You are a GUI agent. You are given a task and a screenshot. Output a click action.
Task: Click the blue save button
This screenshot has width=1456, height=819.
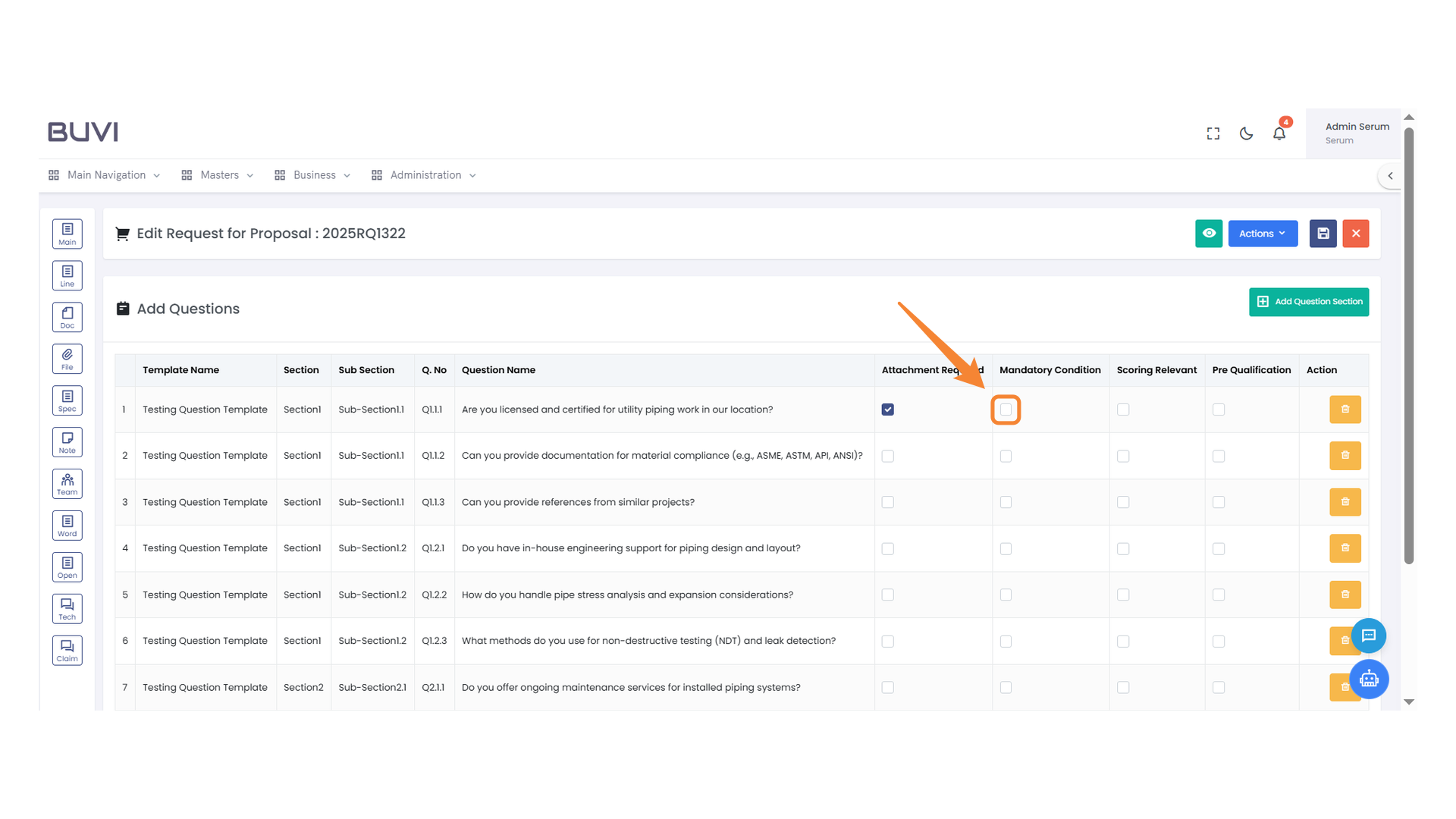[x=1323, y=234]
